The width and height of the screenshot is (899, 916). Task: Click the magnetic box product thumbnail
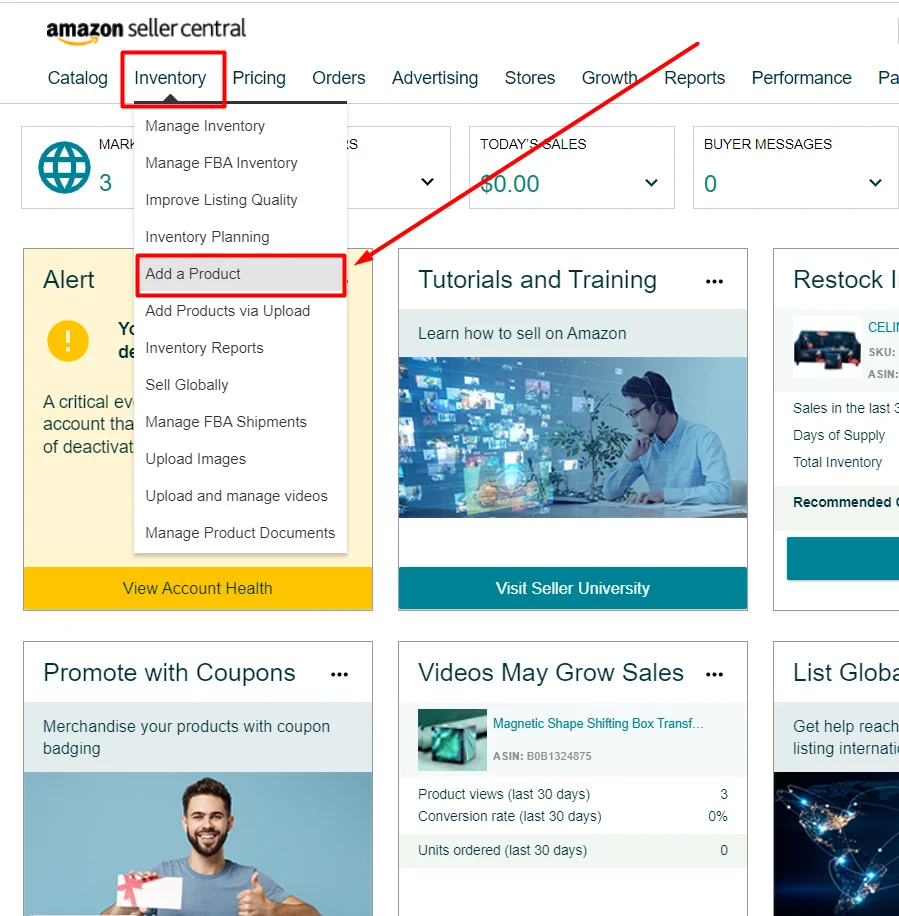click(x=452, y=740)
